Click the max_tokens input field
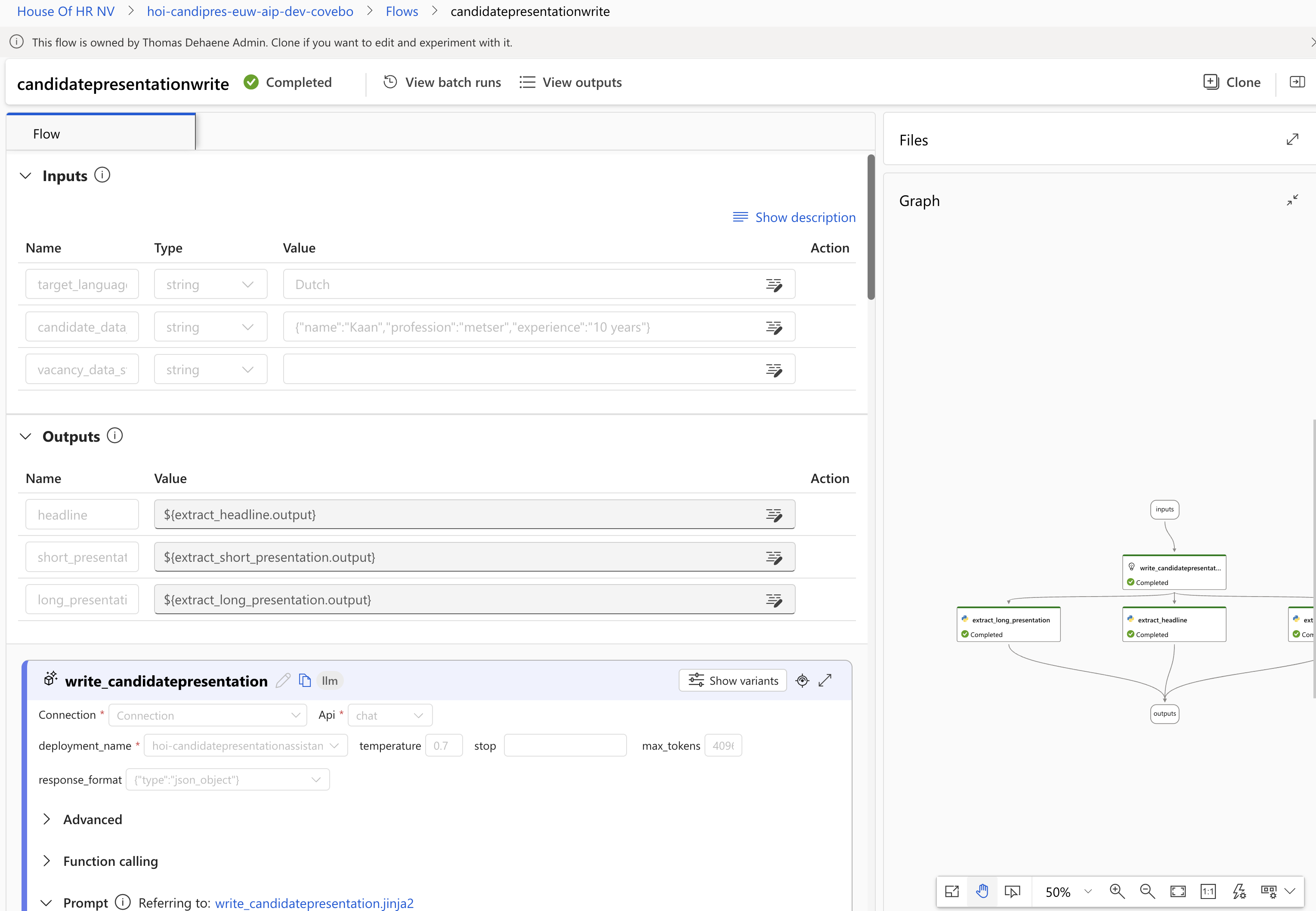Viewport: 1316px width, 911px height. pyautogui.click(x=723, y=745)
